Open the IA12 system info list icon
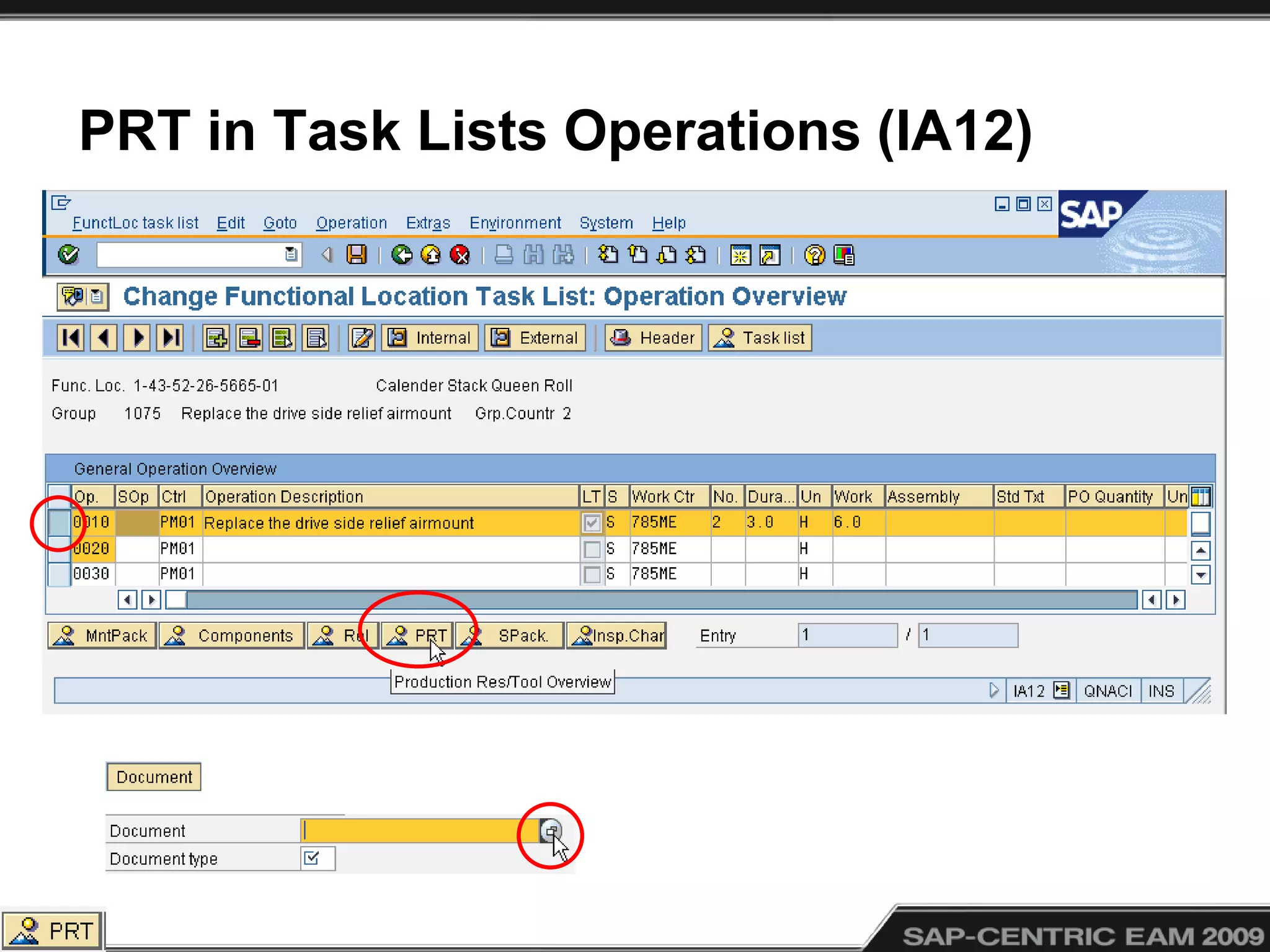Image resolution: width=1270 pixels, height=952 pixels. point(1061,690)
